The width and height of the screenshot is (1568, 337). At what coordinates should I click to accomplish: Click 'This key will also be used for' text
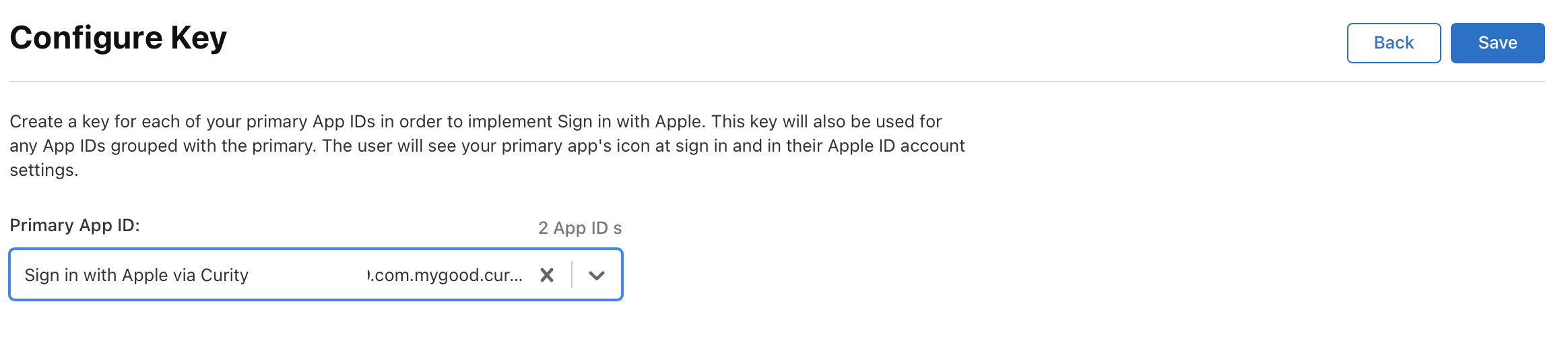click(826, 121)
